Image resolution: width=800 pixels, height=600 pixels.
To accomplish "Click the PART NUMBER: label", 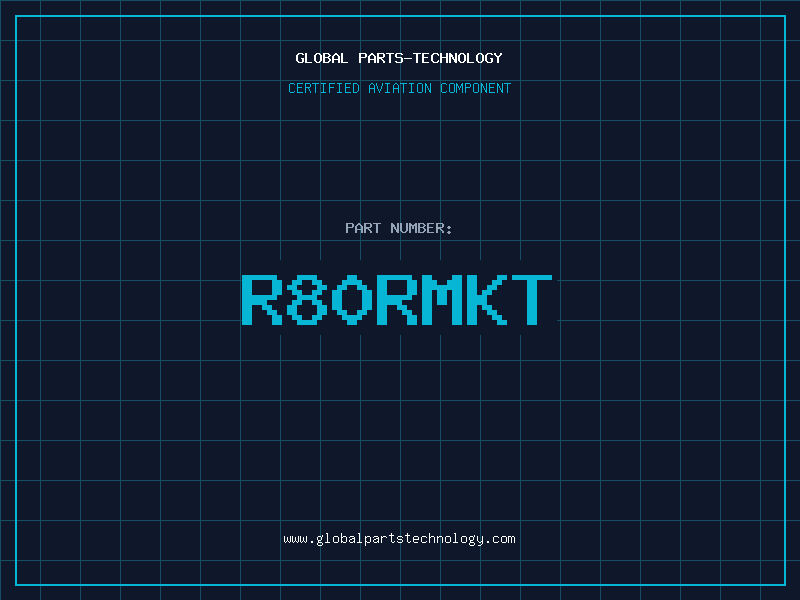I will point(399,228).
